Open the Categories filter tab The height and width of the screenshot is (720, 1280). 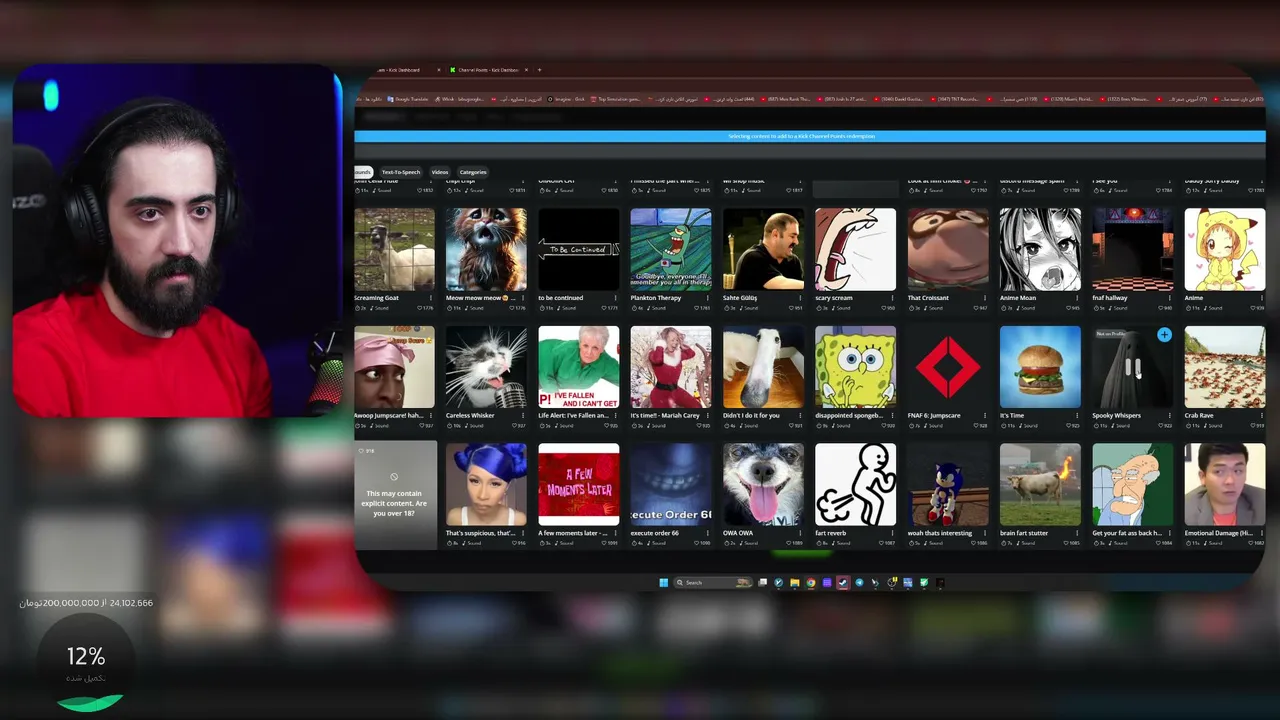coord(473,172)
